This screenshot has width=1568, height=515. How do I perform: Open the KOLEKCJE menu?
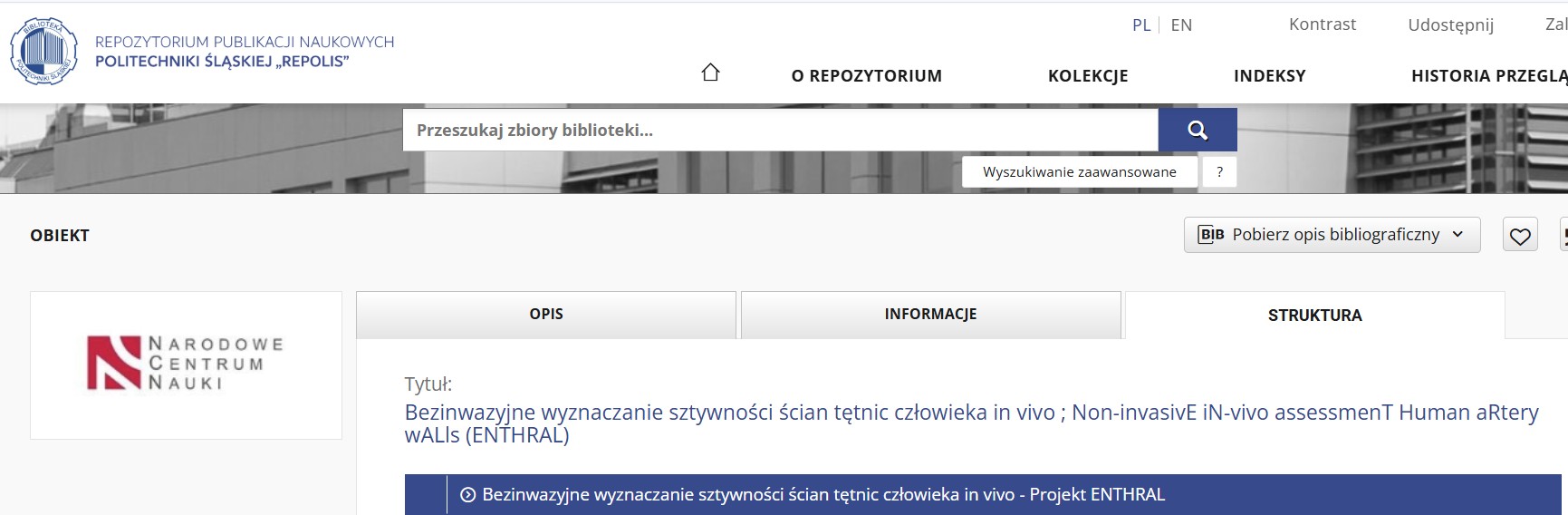tap(1088, 76)
